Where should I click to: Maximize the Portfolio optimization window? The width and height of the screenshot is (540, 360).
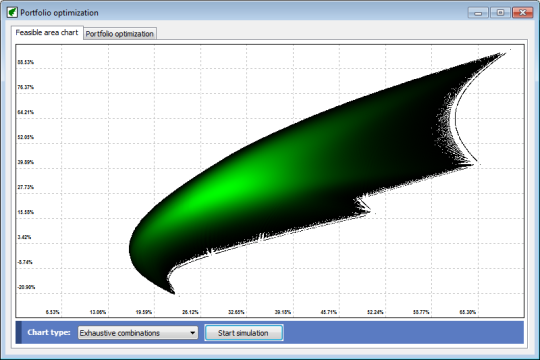pyautogui.click(x=500, y=13)
